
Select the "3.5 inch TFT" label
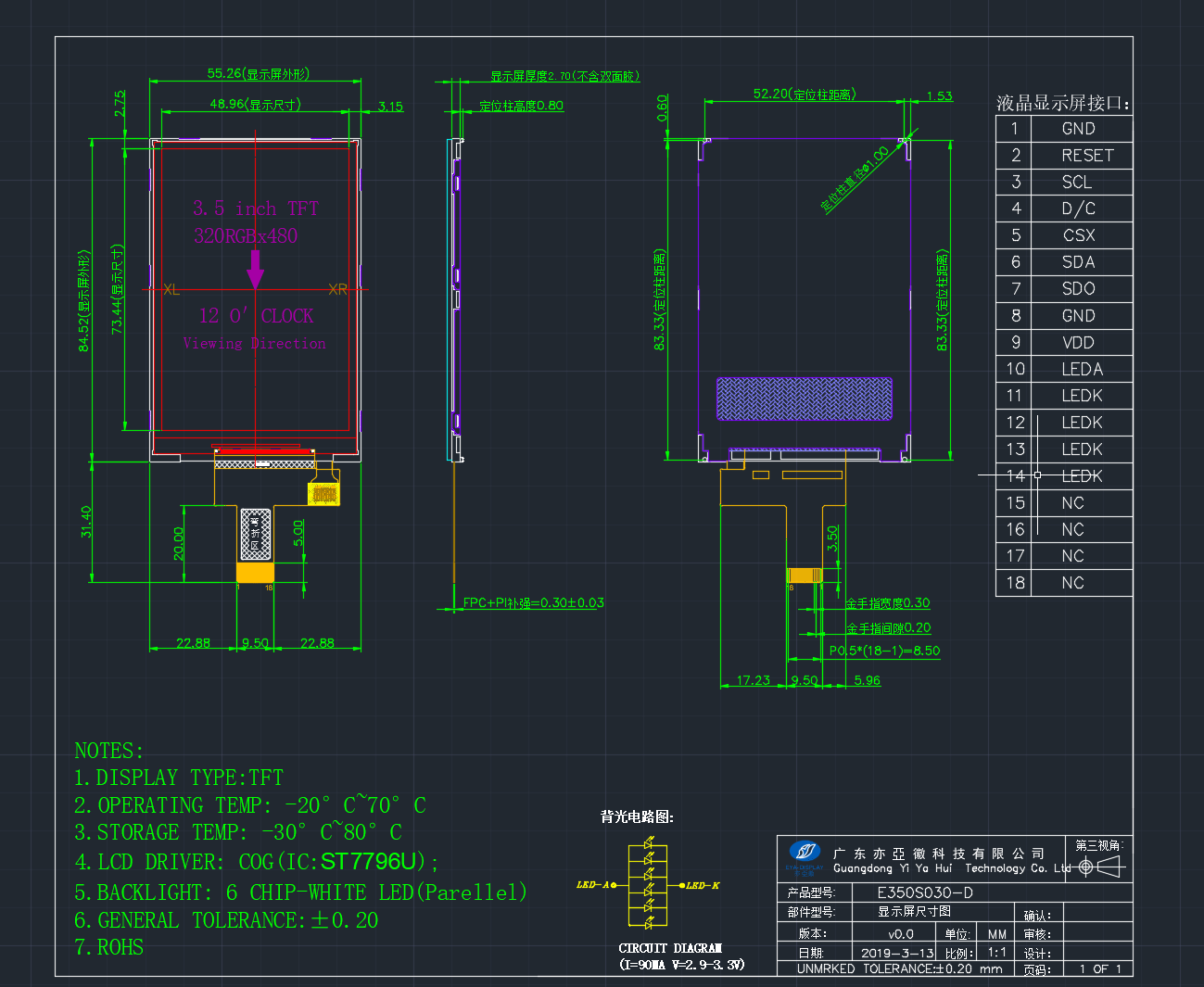(256, 209)
